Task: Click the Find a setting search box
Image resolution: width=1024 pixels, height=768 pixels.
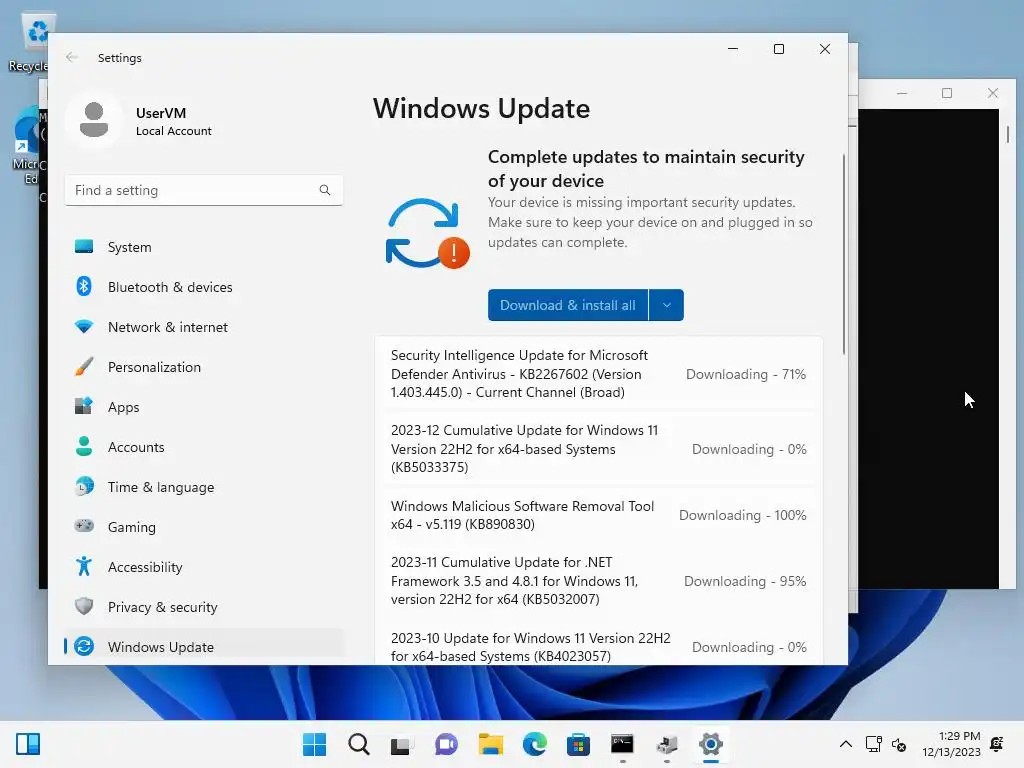Action: pyautogui.click(x=204, y=190)
